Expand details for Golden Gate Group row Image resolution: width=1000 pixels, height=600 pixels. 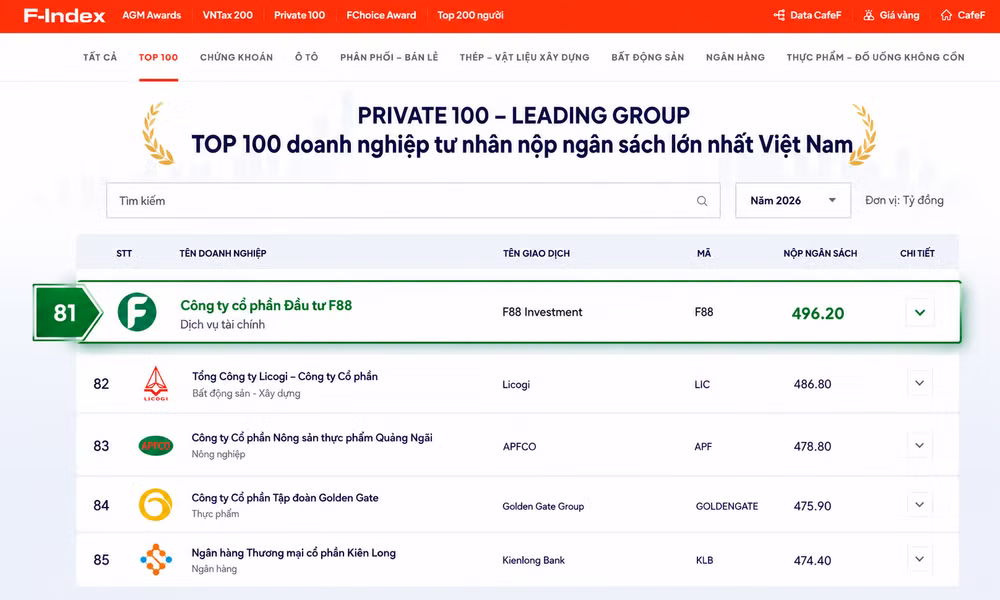tap(920, 504)
